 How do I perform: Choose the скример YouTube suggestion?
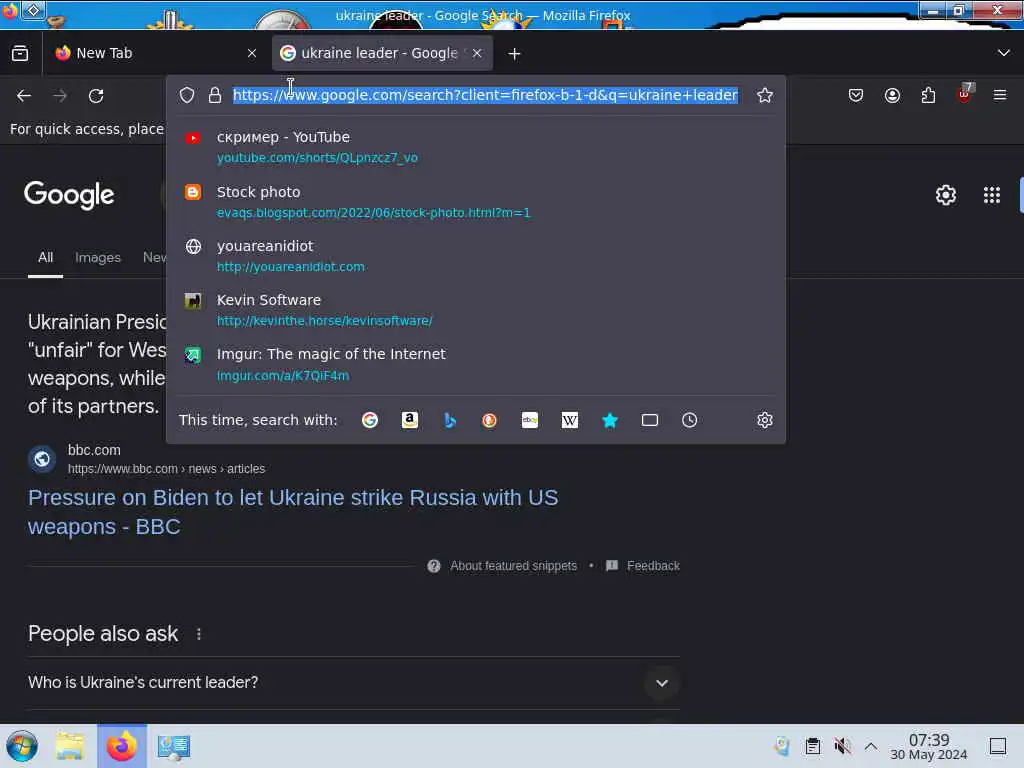pyautogui.click(x=475, y=147)
